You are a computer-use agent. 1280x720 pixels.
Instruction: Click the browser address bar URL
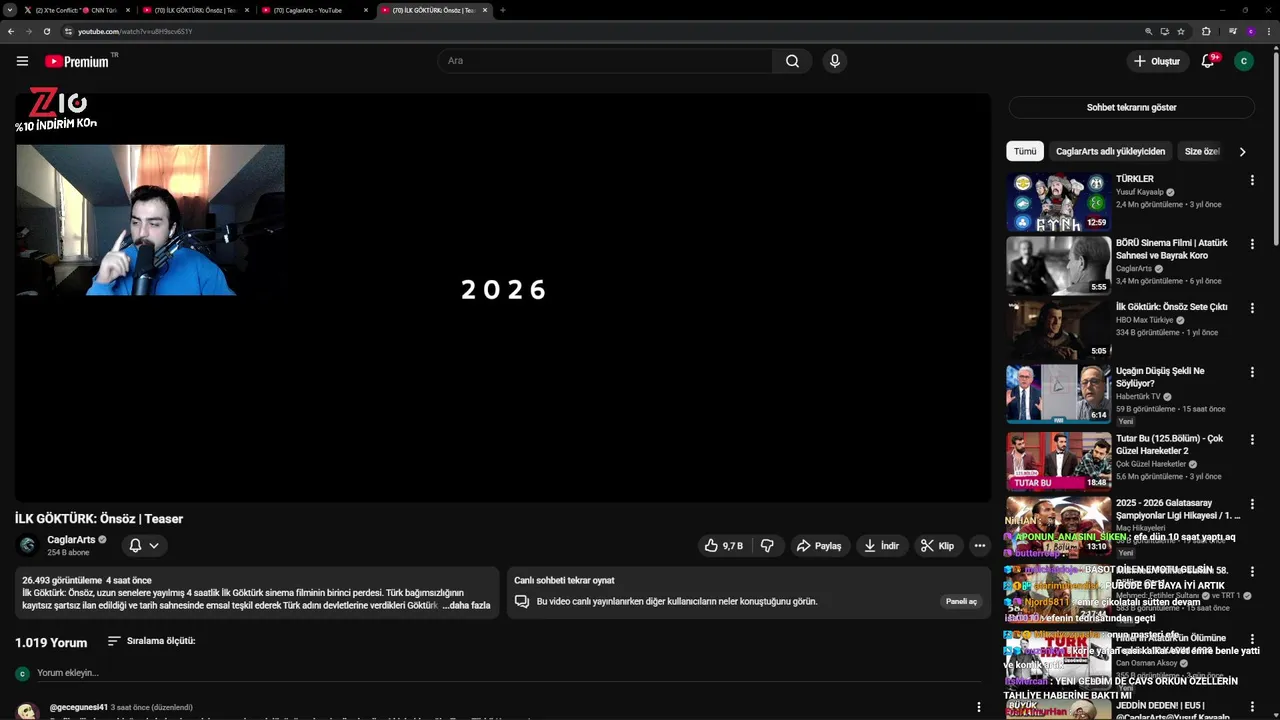135,31
